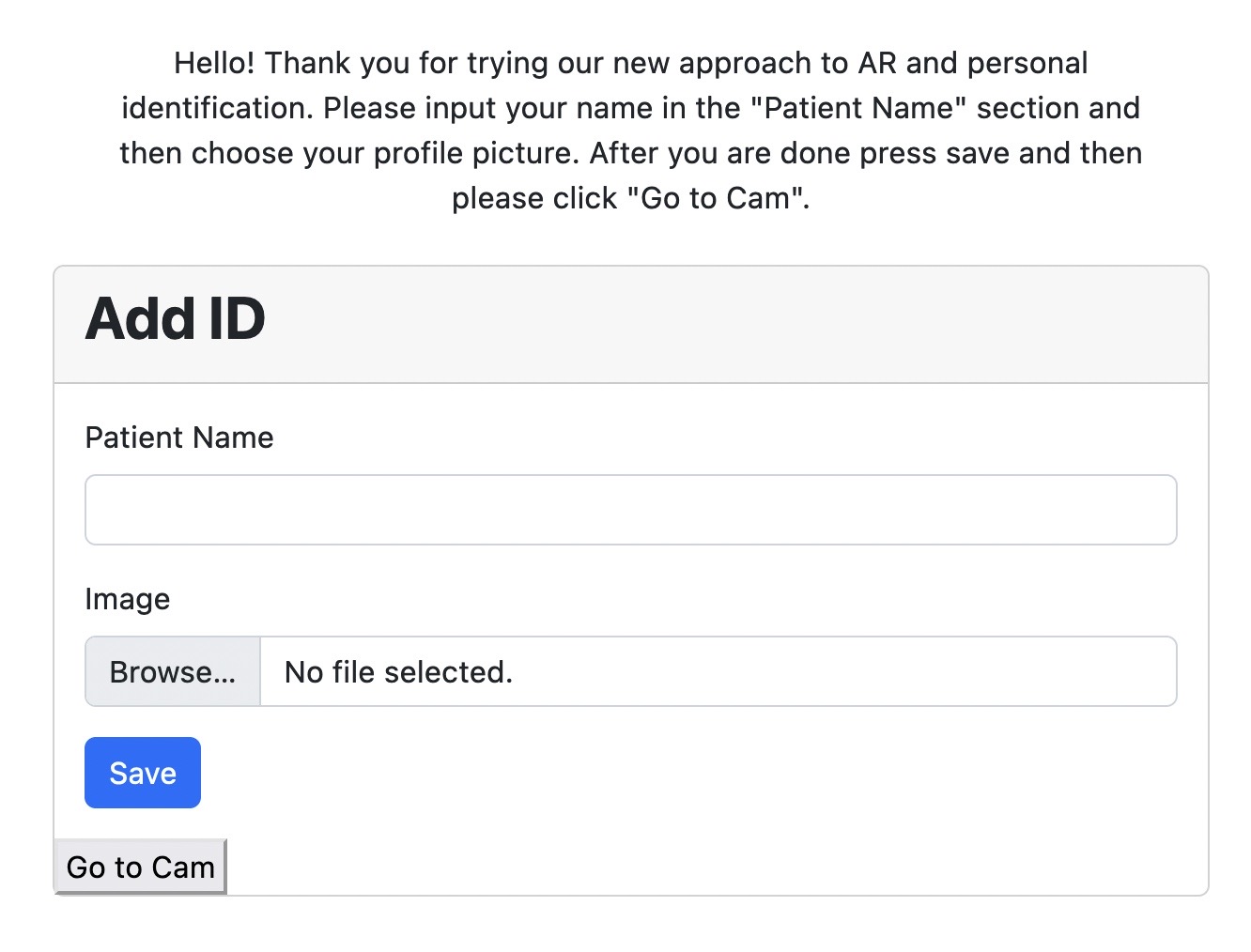Click the word Hello! in the instructions

(x=214, y=63)
